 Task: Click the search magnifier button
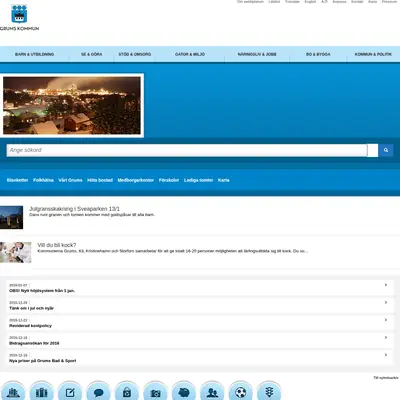coord(386,150)
